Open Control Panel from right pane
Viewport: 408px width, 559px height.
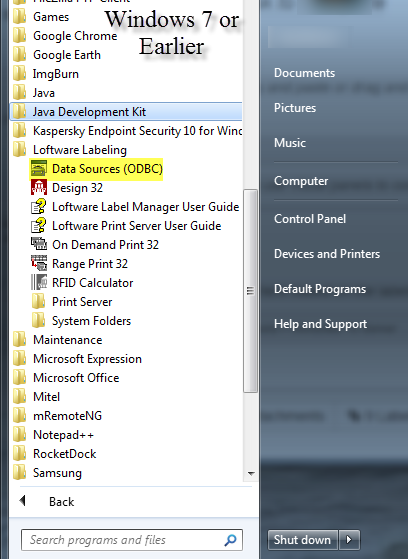310,219
